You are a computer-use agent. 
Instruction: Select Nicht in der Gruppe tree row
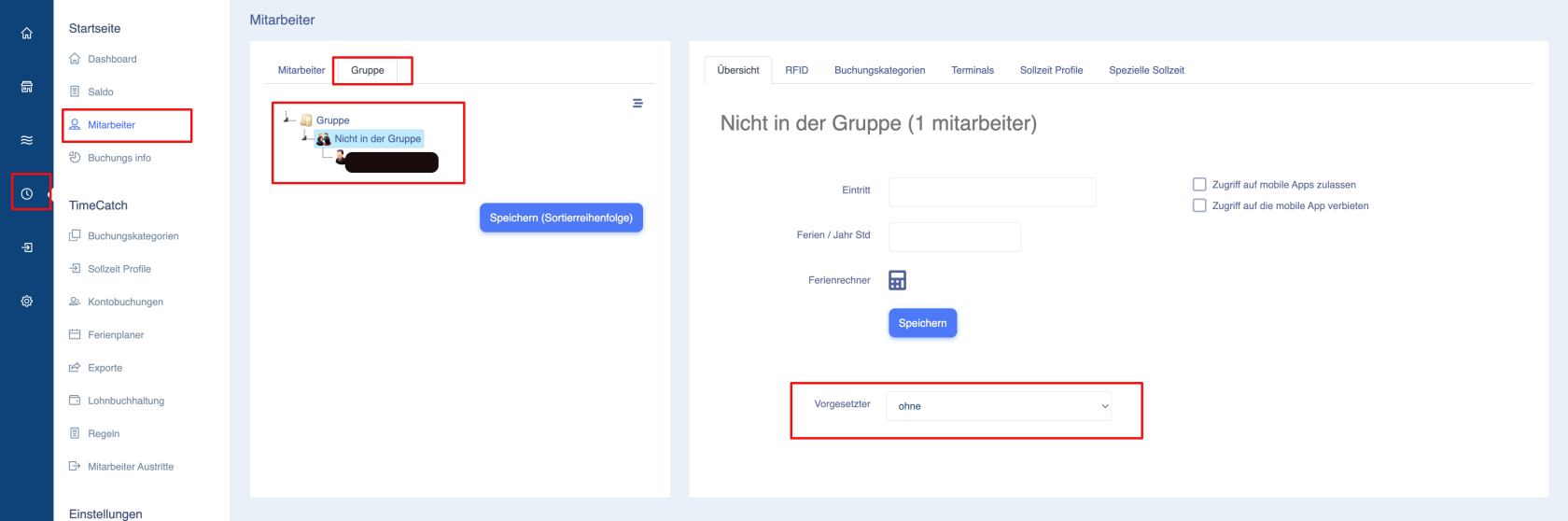(x=370, y=138)
